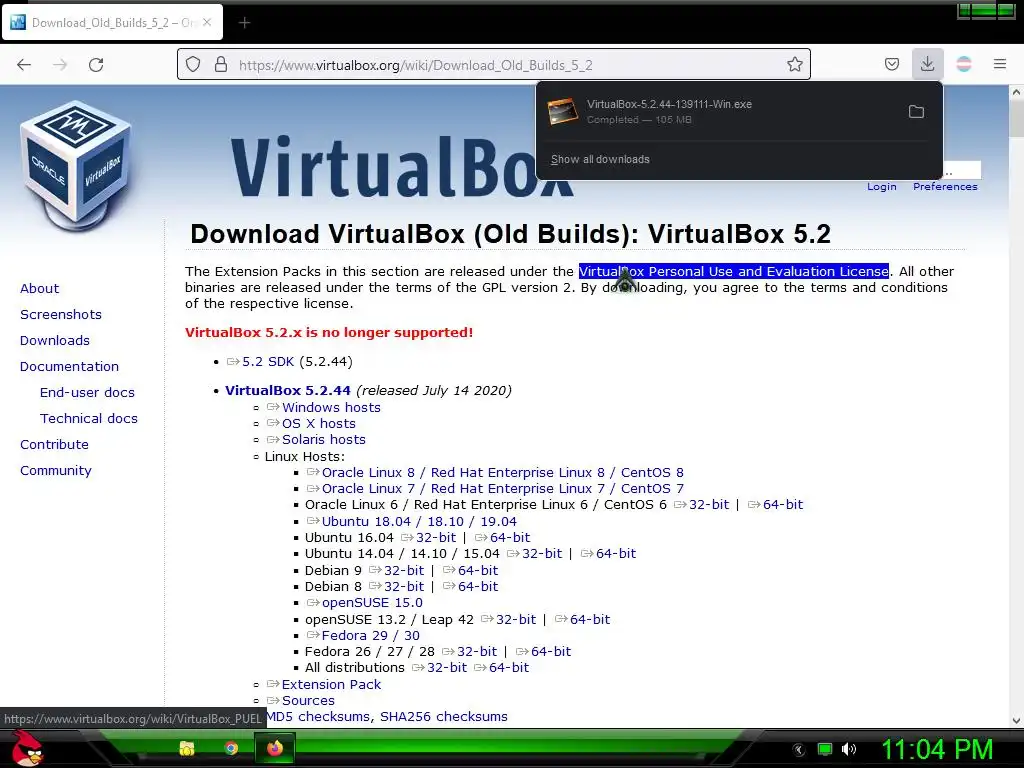
Task: Toggle the Downloads toolbar button
Action: point(927,64)
